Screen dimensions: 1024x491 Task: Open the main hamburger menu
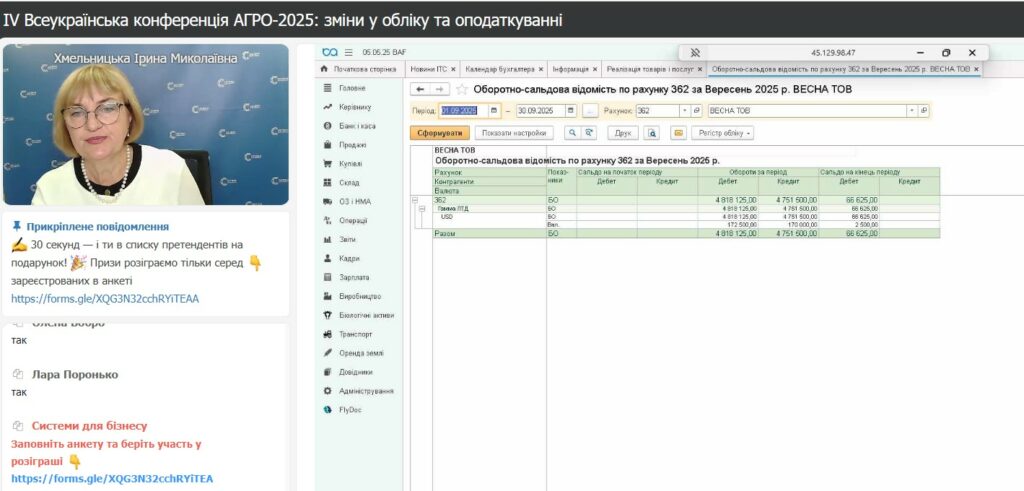(349, 52)
